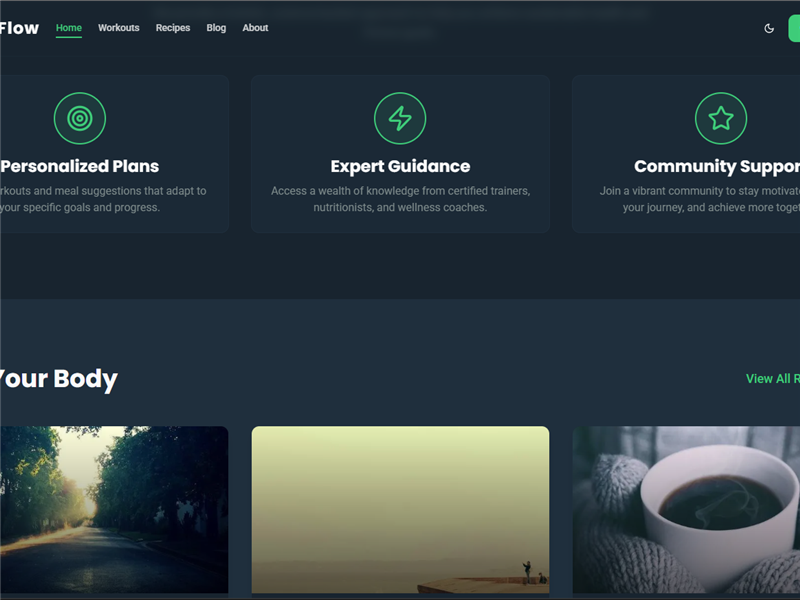Toggle dark mode with the moon icon
This screenshot has height=600, width=800.
[769, 28]
